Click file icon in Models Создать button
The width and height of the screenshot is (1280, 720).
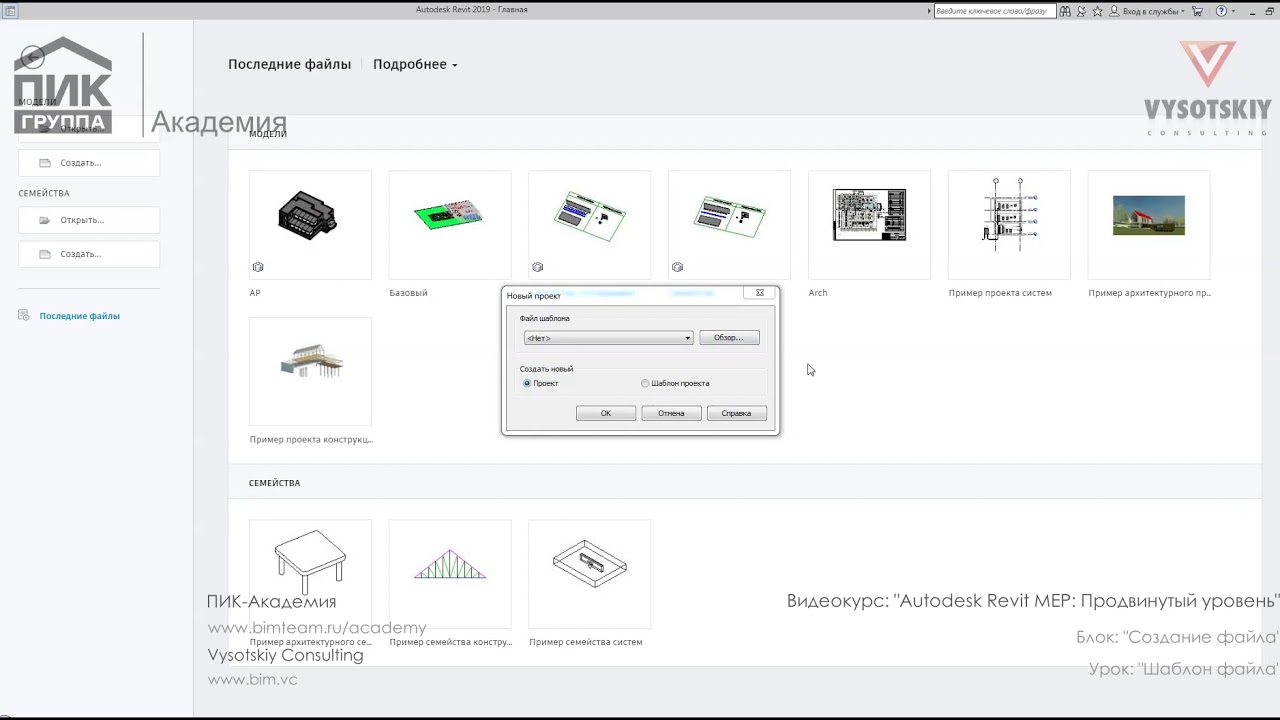pyautogui.click(x=44, y=163)
